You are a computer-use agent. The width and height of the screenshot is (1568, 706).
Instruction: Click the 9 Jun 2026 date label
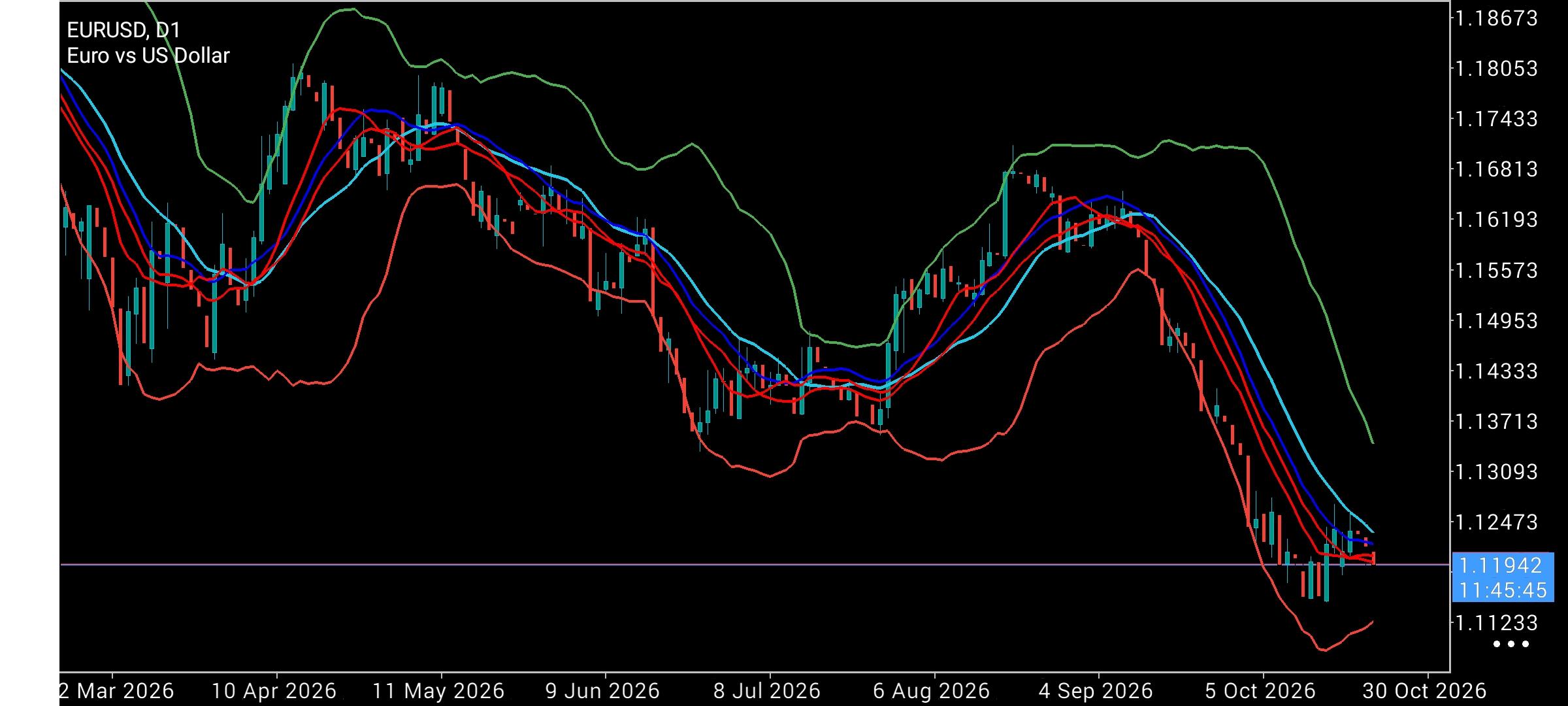(602, 691)
